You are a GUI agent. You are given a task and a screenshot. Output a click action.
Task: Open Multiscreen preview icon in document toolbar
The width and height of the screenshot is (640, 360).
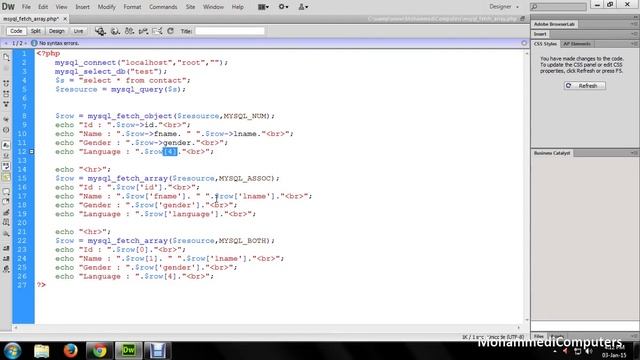(x=100, y=31)
